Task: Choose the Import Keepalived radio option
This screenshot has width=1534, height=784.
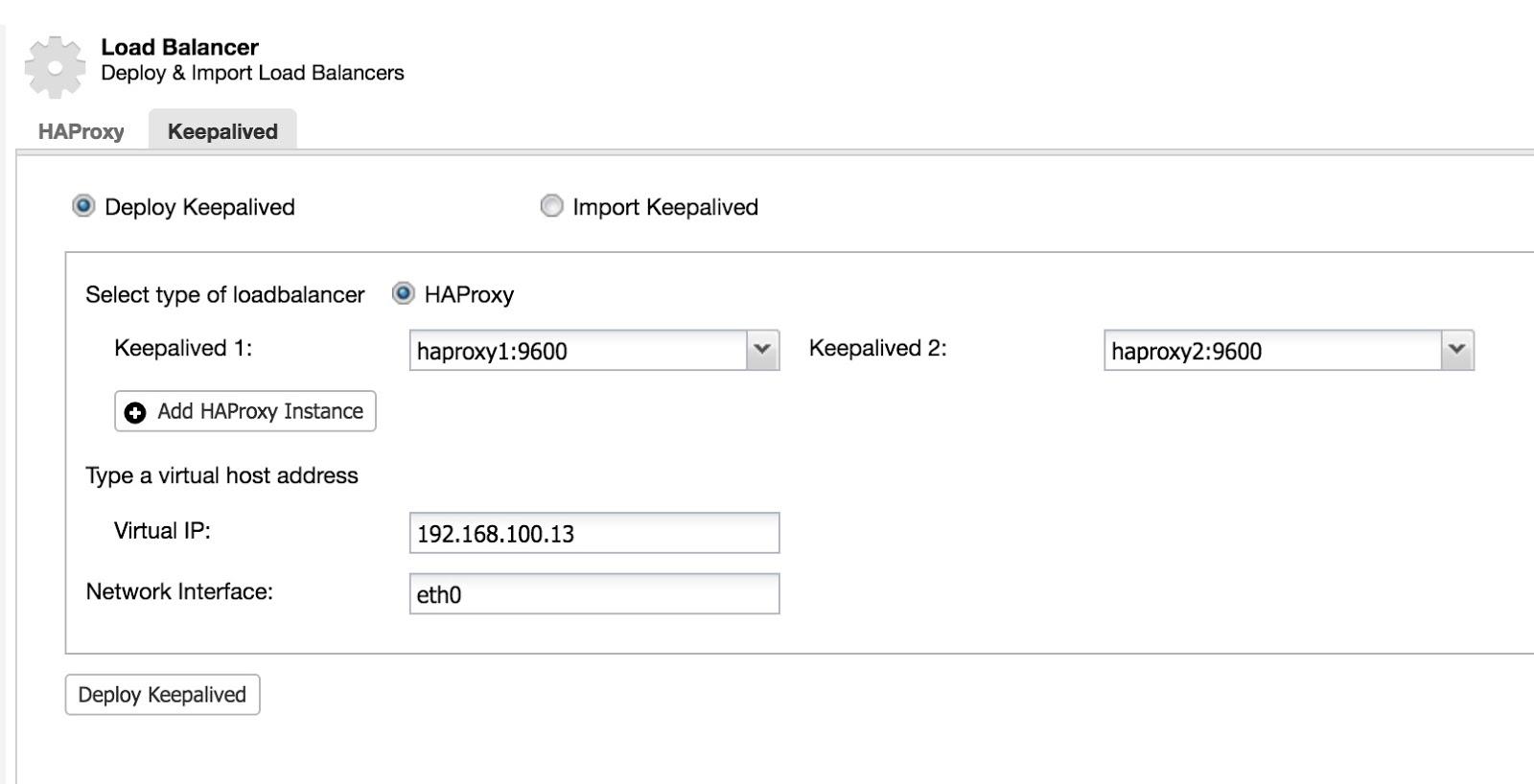Action: point(551,206)
